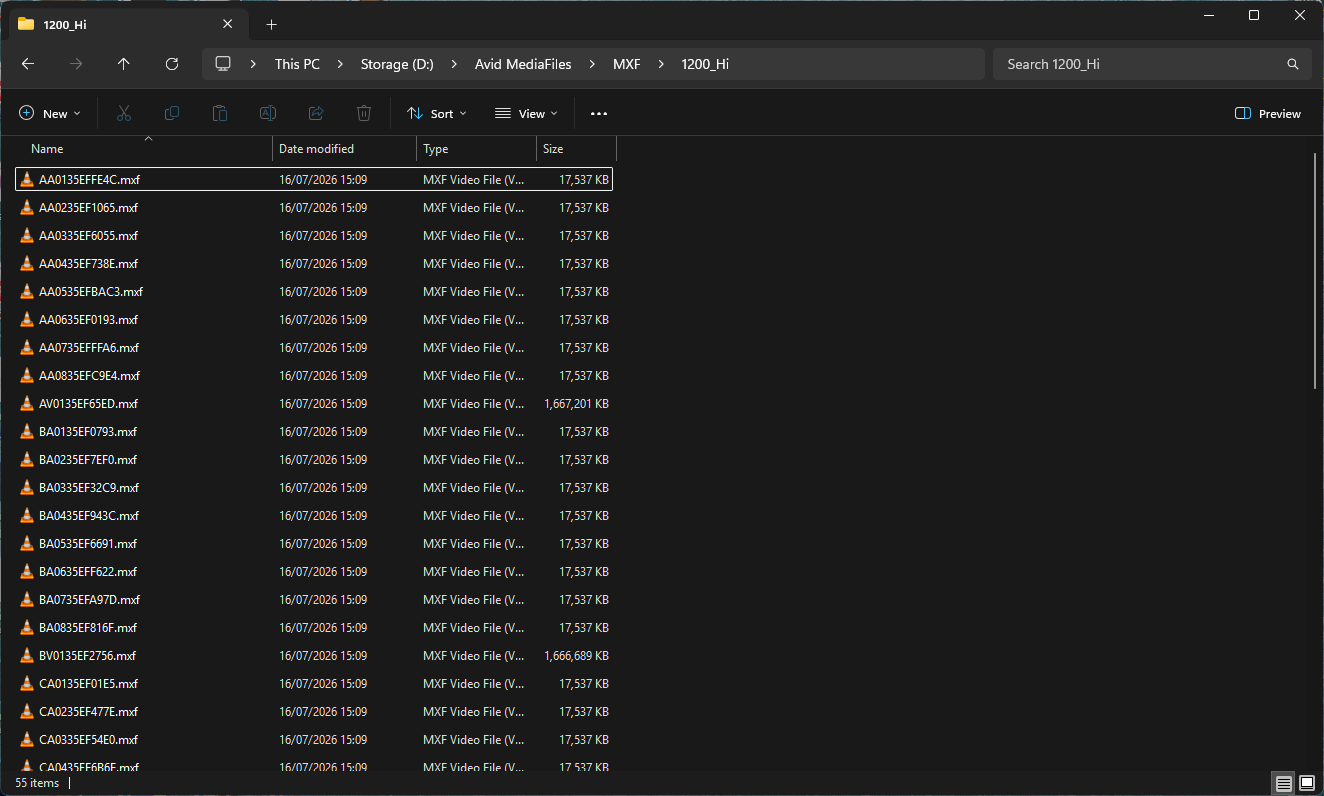This screenshot has width=1324, height=796.
Task: Switch to large thumbnails view icon
Action: 1307,783
